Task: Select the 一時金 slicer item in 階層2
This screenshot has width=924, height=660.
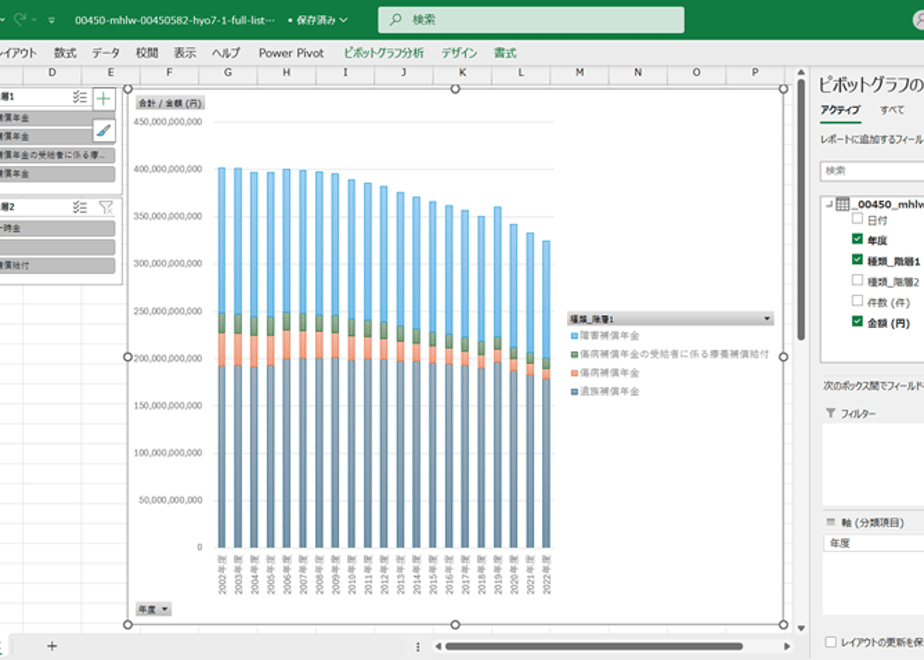Action: pos(57,228)
